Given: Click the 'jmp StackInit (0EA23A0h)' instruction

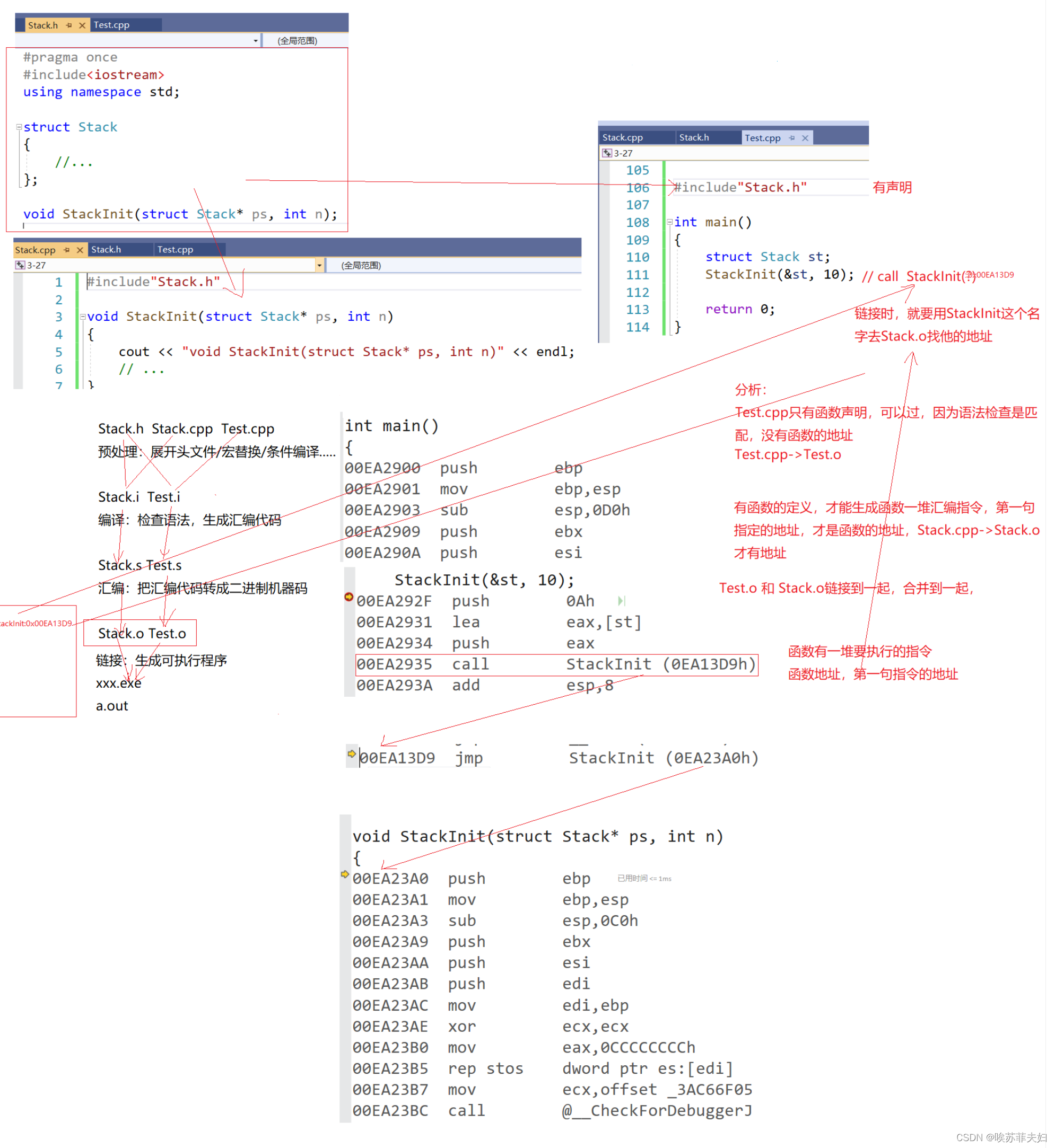Looking at the screenshot, I should pyautogui.click(x=559, y=758).
